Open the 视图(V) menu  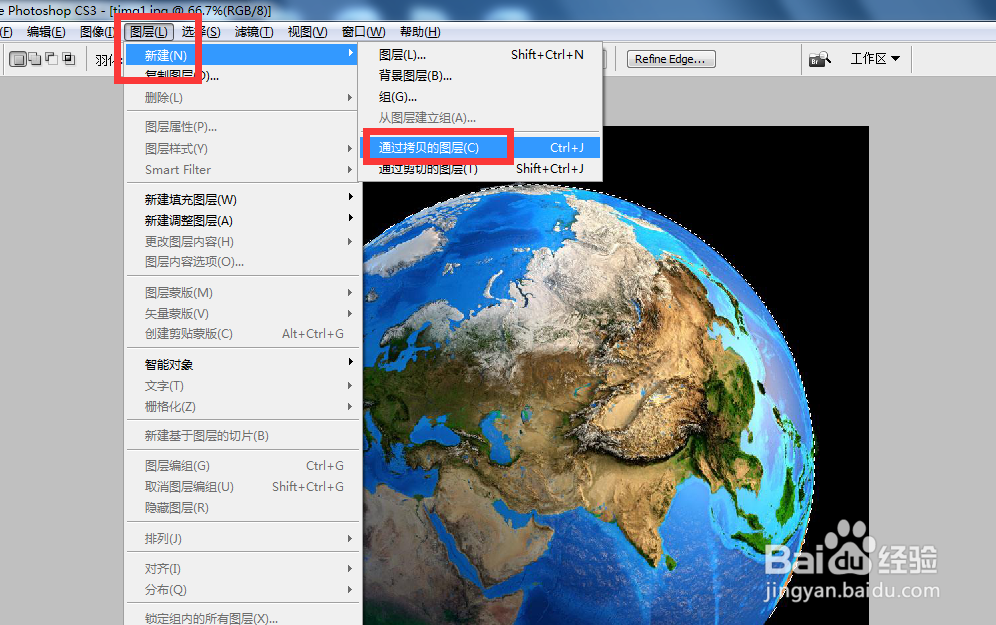point(307,32)
